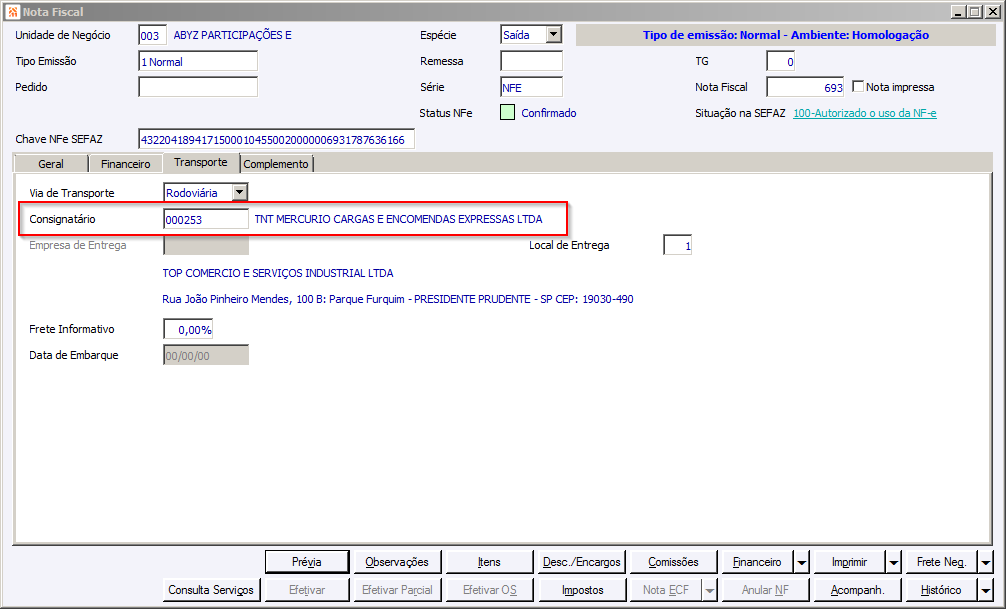
Task: Click the Efetivar Parcial button
Action: pyautogui.click(x=397, y=590)
